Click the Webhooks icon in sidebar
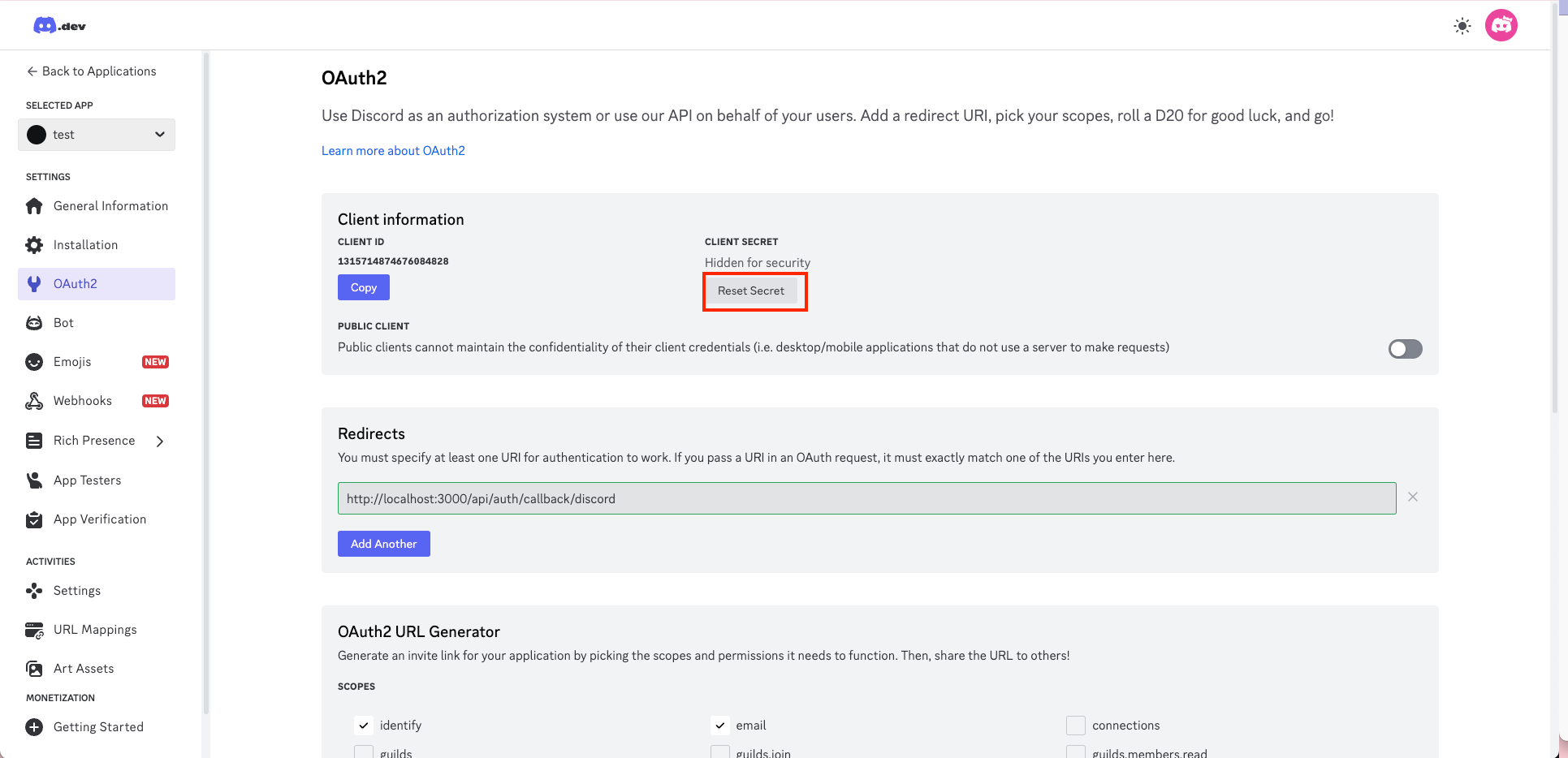 34,401
